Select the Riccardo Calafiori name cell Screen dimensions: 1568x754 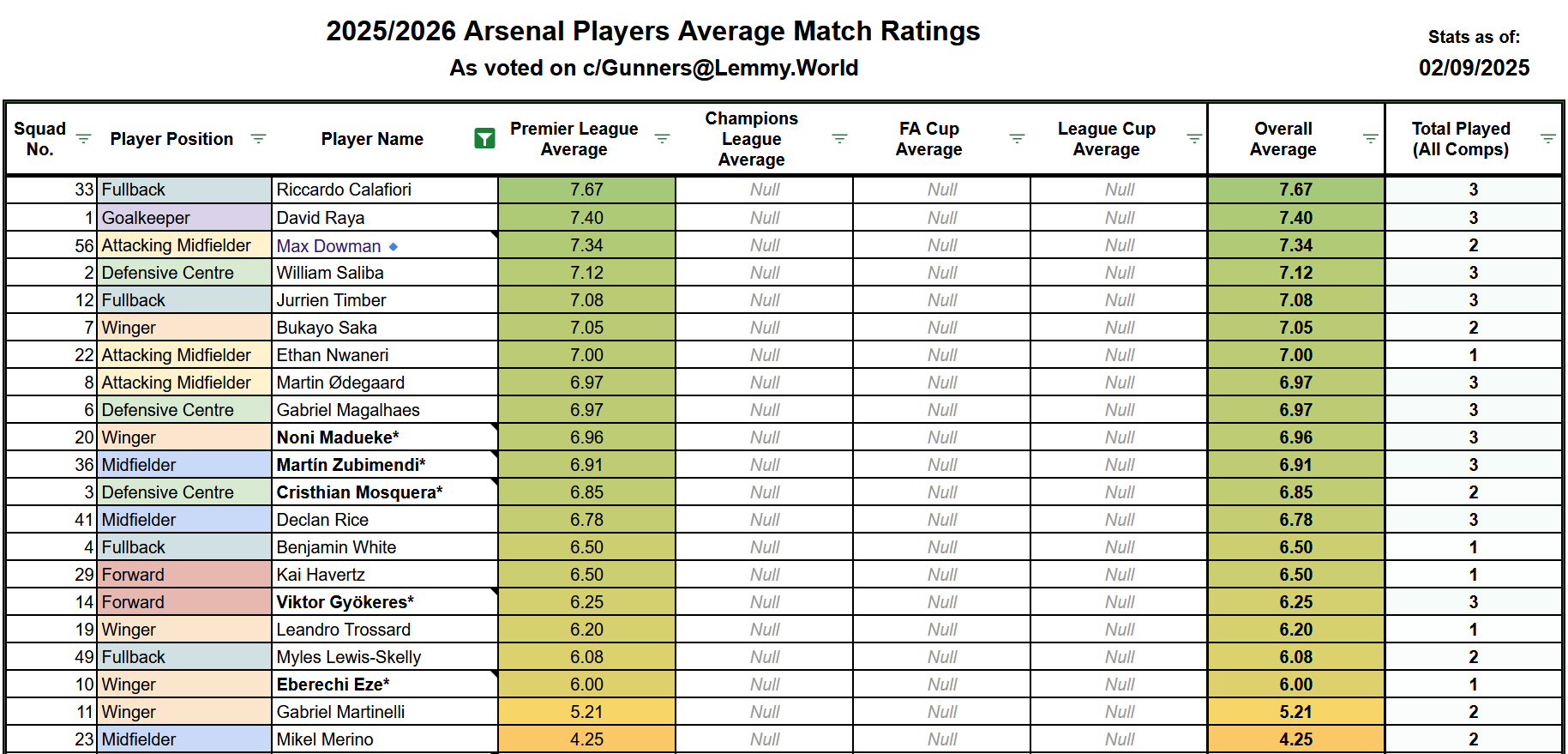(x=384, y=190)
